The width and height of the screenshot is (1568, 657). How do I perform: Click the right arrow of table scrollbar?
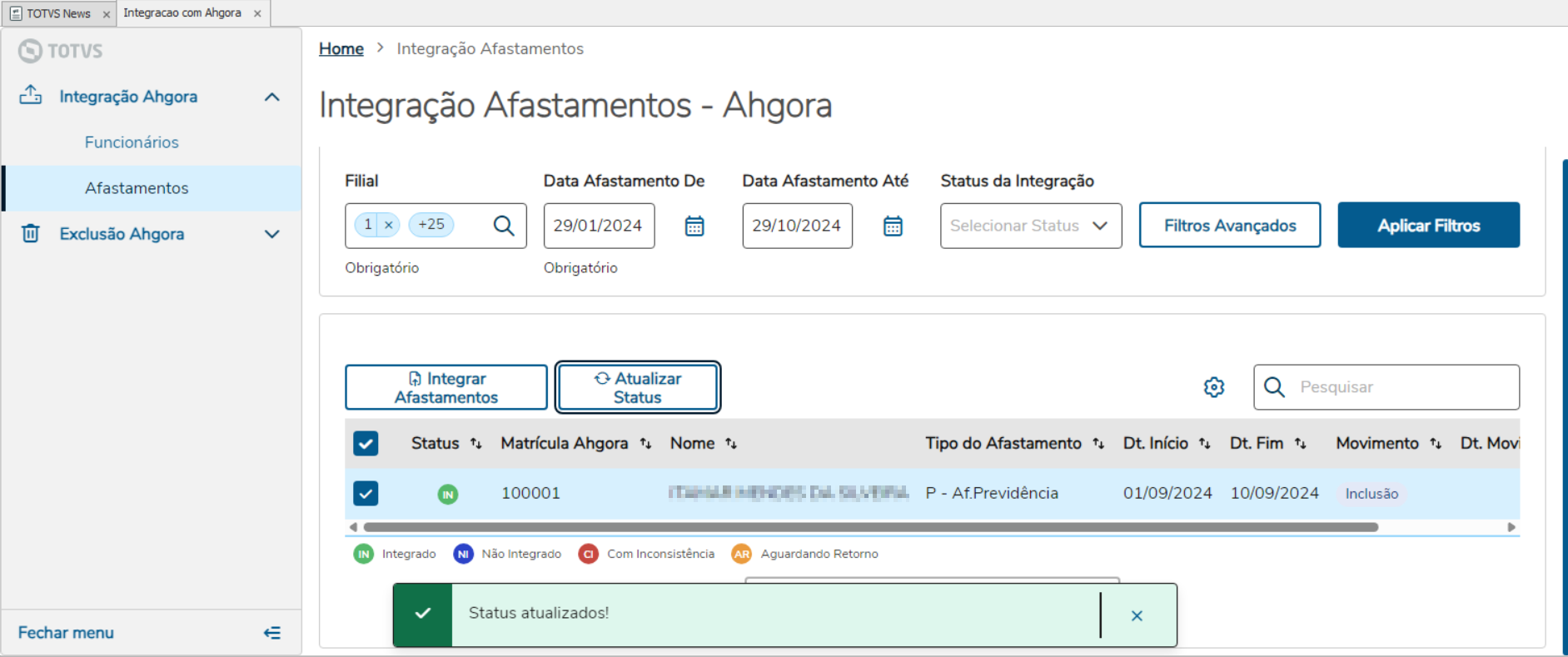click(x=1511, y=527)
